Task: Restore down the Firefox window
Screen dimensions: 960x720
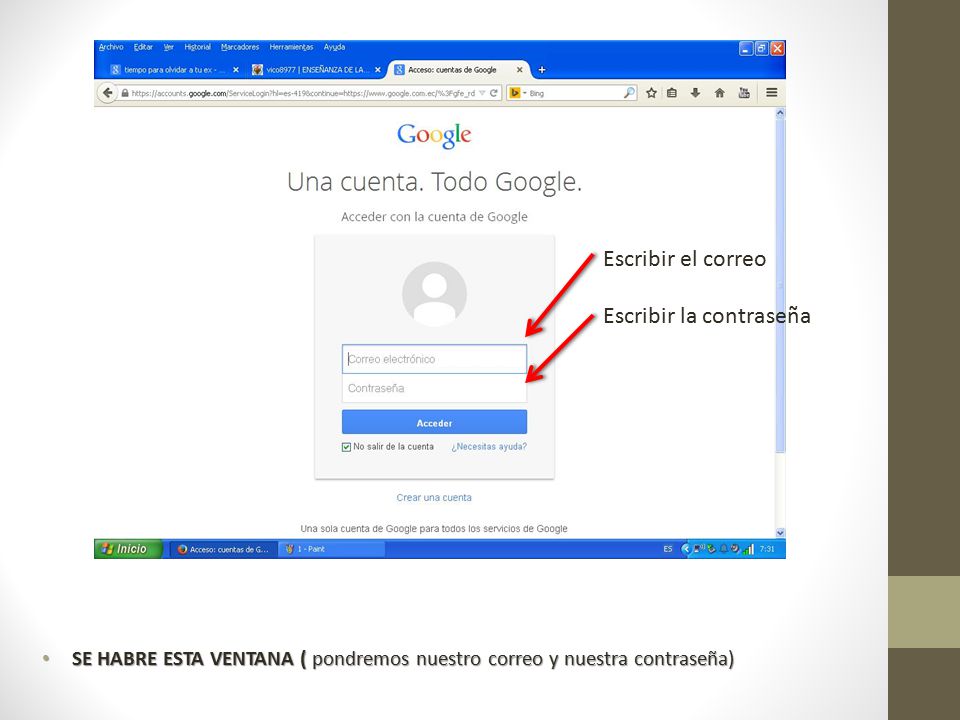Action: pyautogui.click(x=762, y=48)
